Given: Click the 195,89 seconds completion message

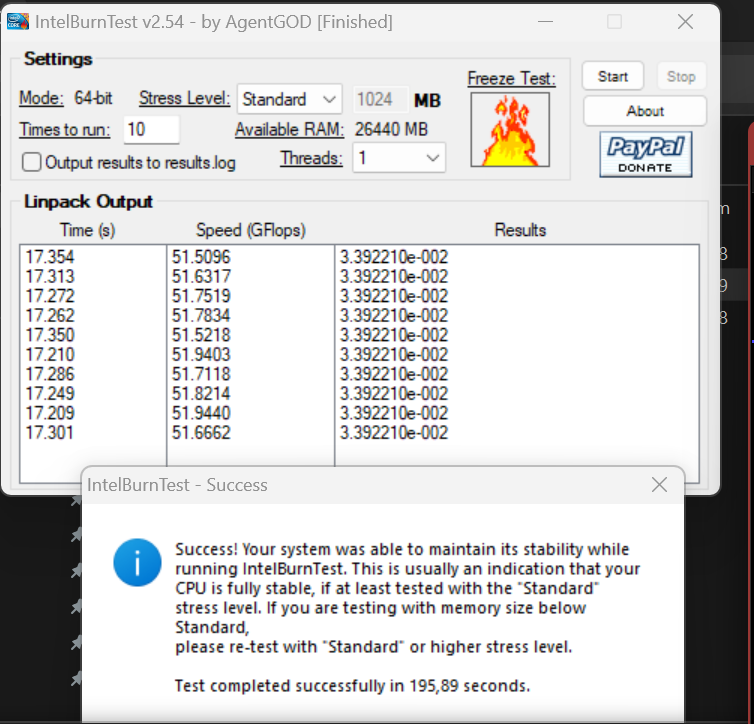Looking at the screenshot, I should tap(352, 686).
